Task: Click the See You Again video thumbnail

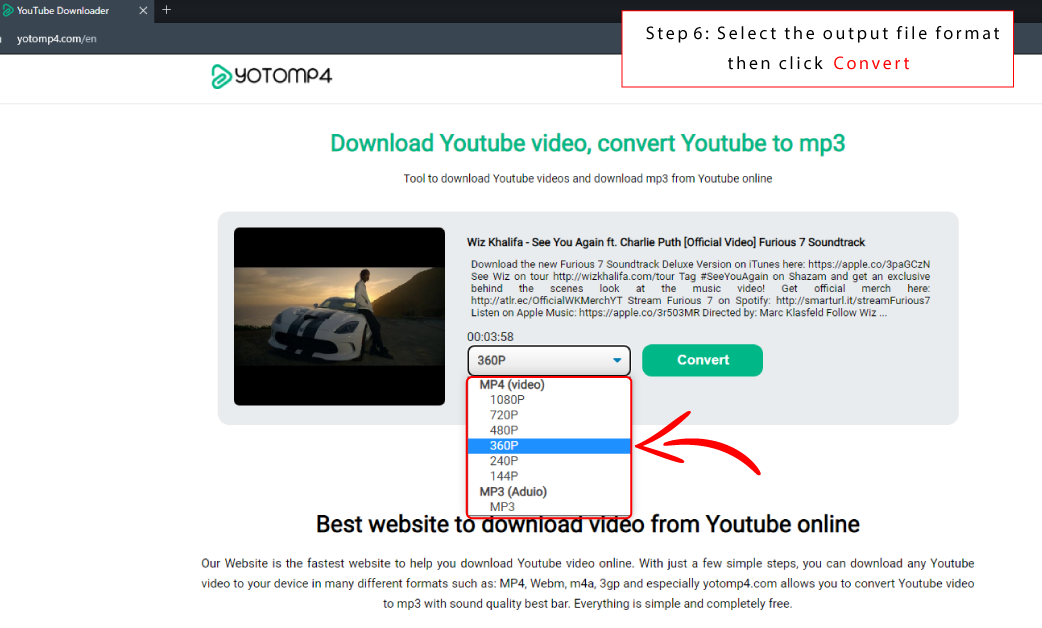Action: point(340,316)
